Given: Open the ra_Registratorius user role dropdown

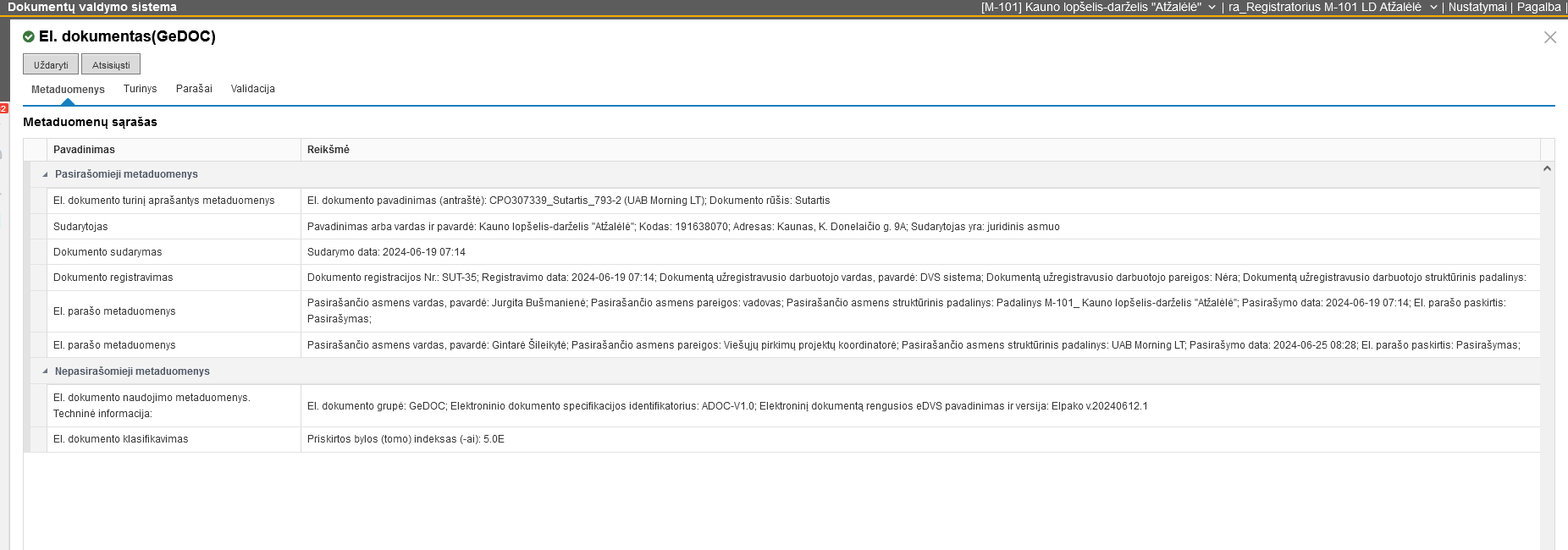Looking at the screenshot, I should click(1433, 7).
